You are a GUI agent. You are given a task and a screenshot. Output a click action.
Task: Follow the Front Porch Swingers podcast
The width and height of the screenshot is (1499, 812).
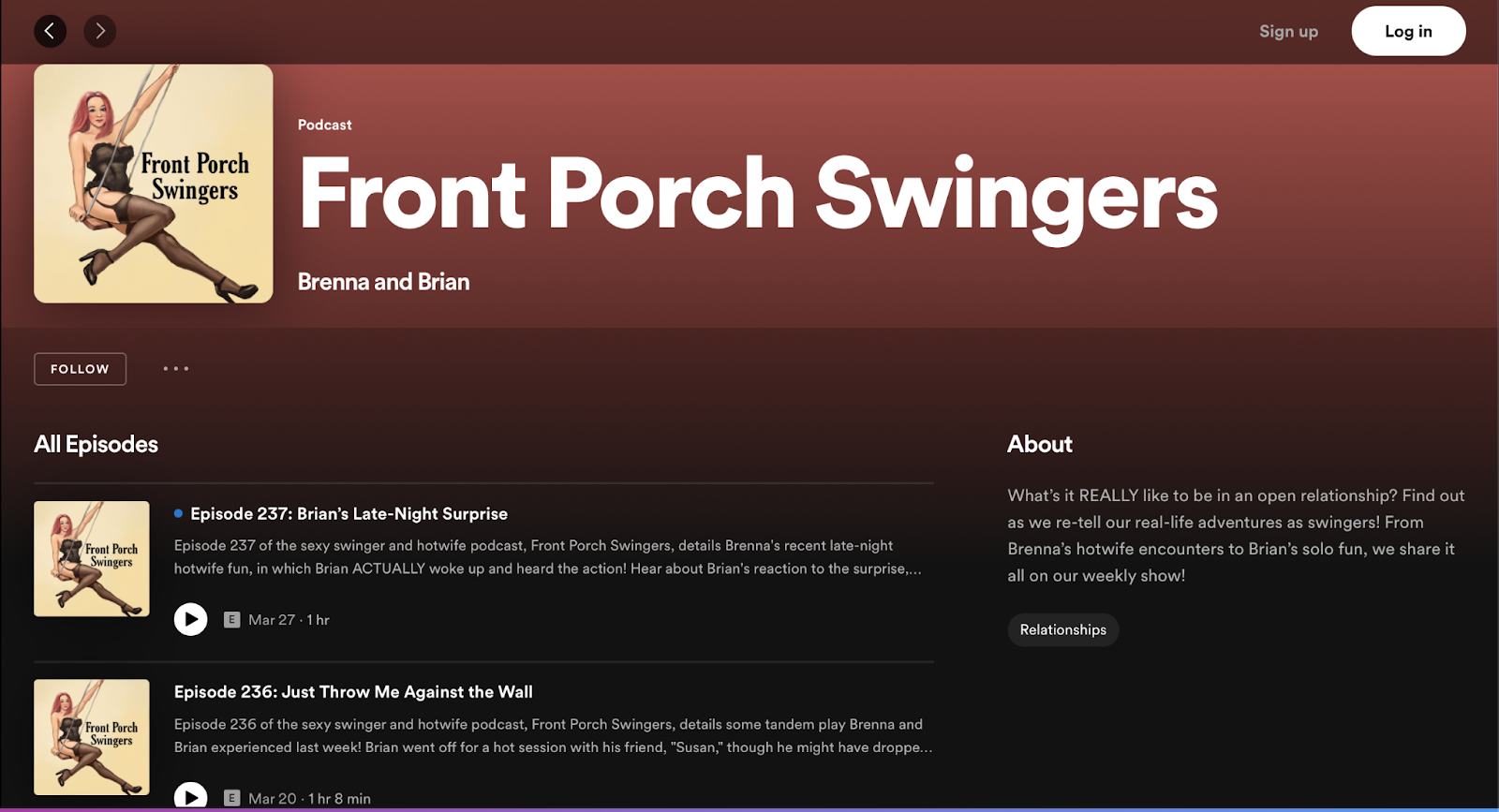pos(80,369)
